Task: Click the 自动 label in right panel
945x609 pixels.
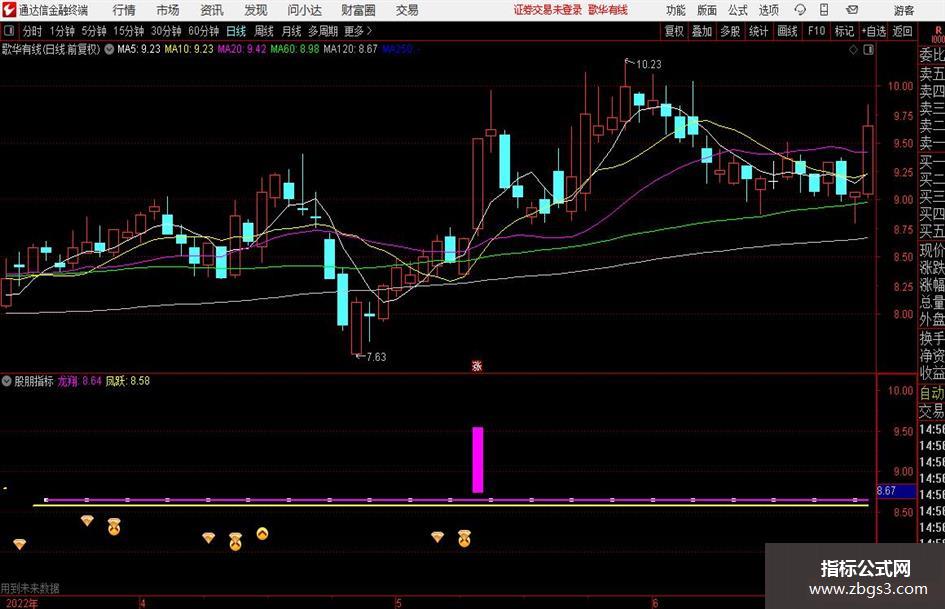Action: tap(932, 393)
